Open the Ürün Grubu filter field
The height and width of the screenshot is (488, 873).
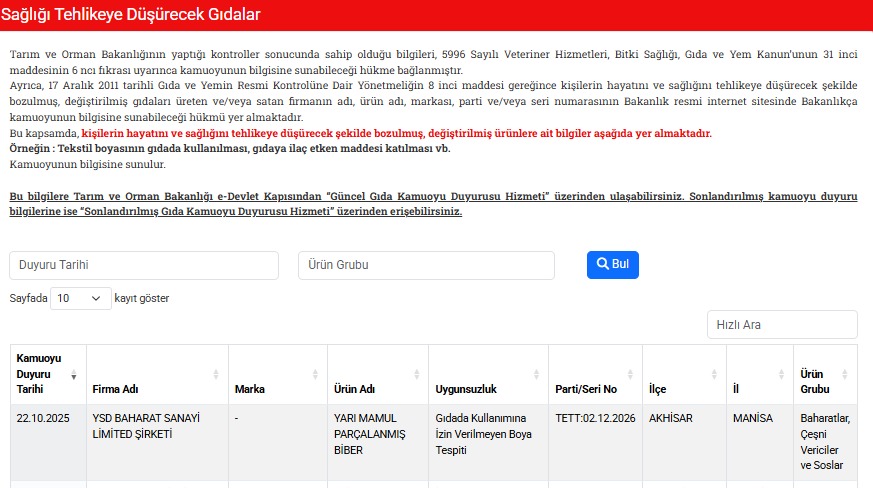tap(426, 266)
